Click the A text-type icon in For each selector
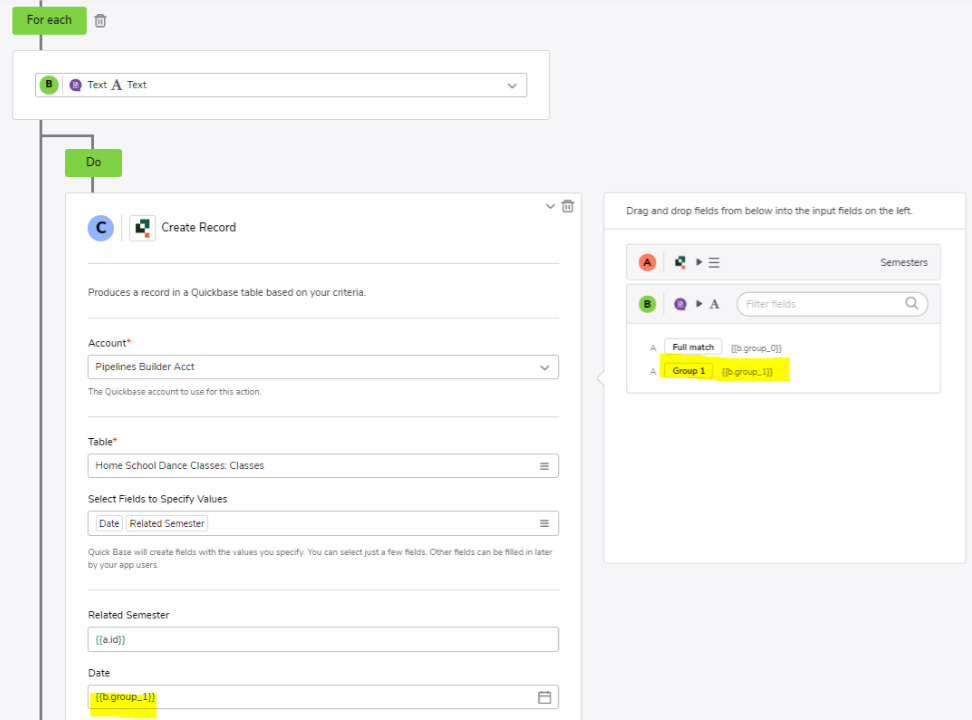 tap(117, 85)
